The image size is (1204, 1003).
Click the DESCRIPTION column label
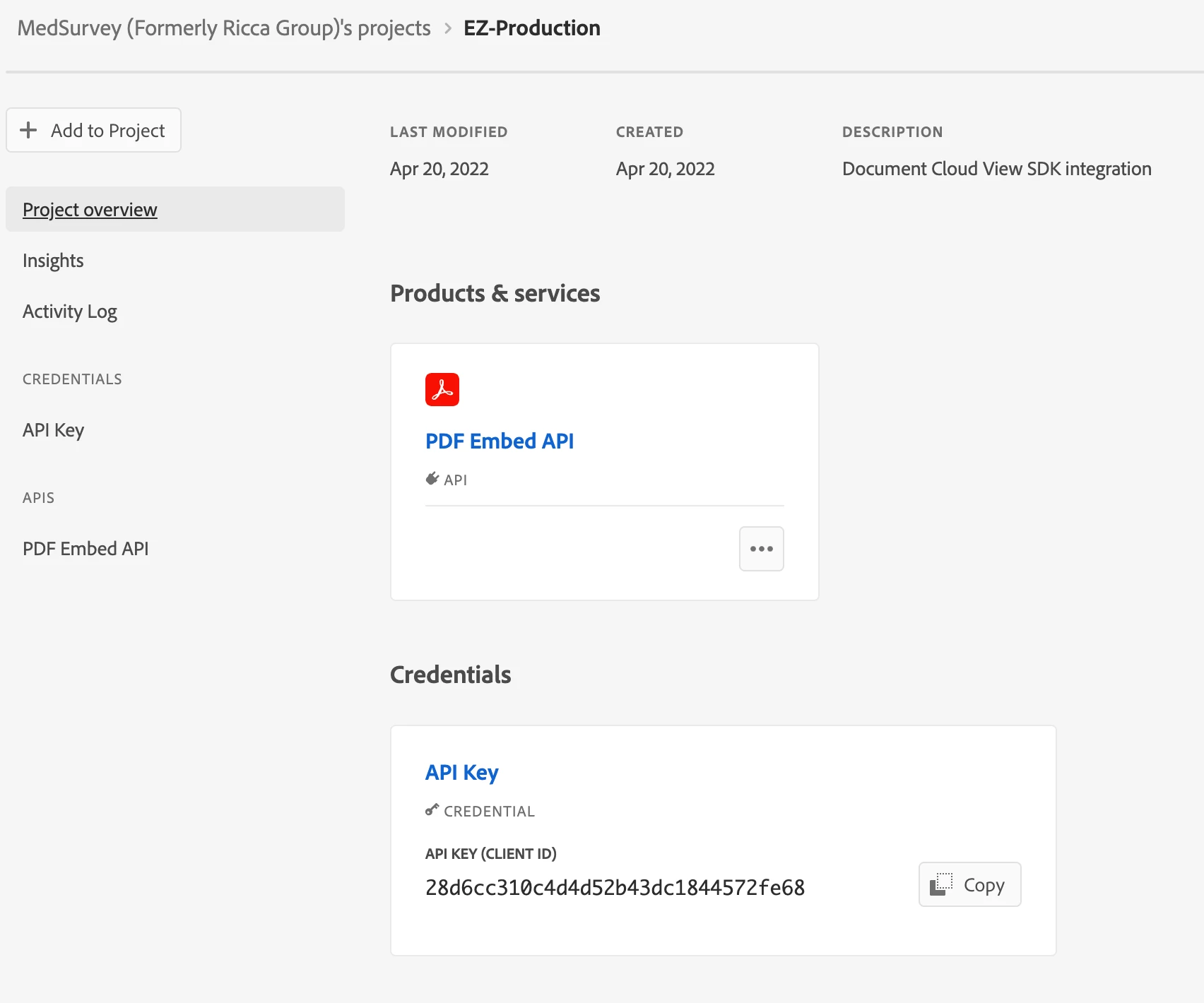[x=892, y=132]
